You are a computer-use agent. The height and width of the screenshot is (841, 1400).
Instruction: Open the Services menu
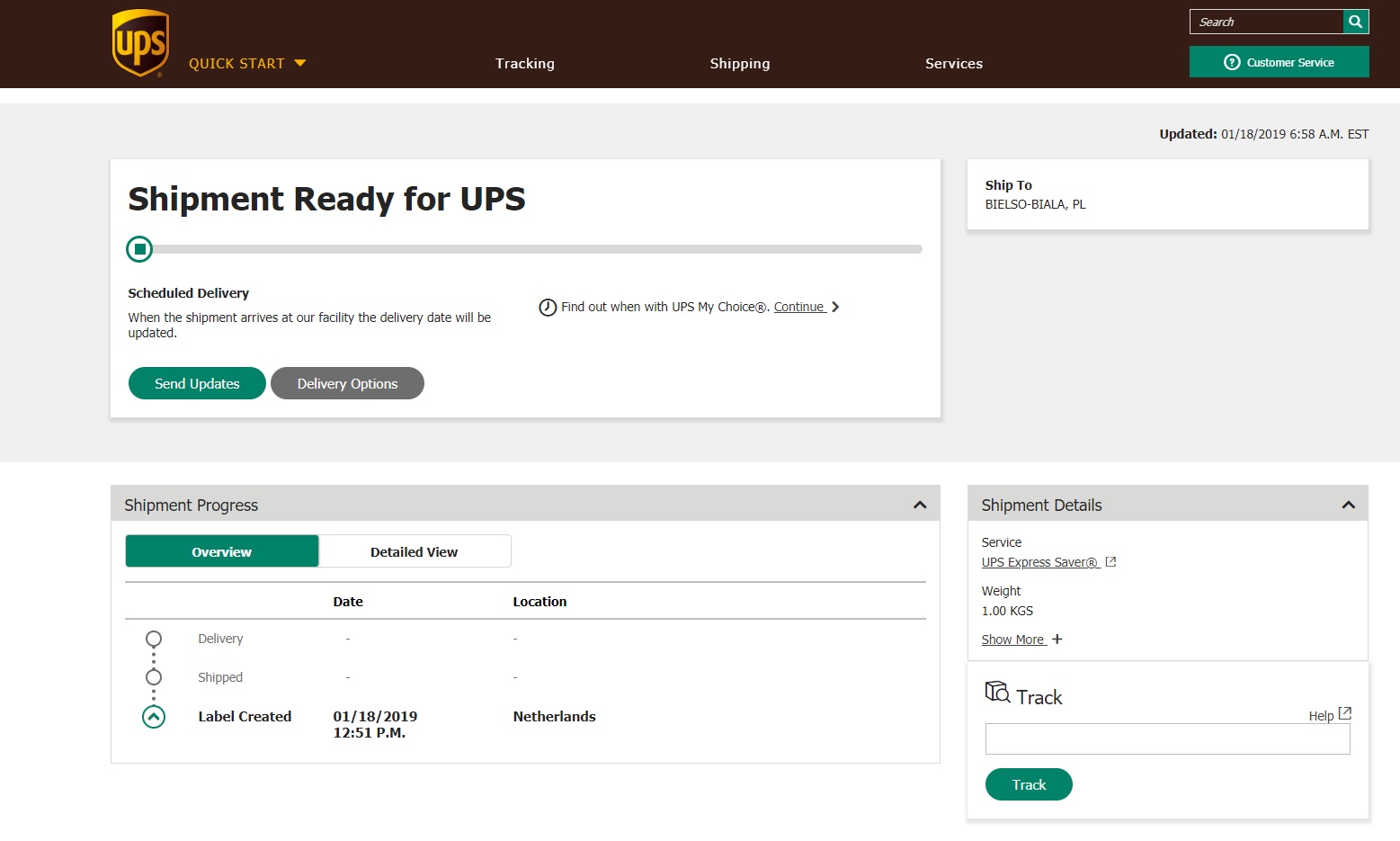(954, 64)
